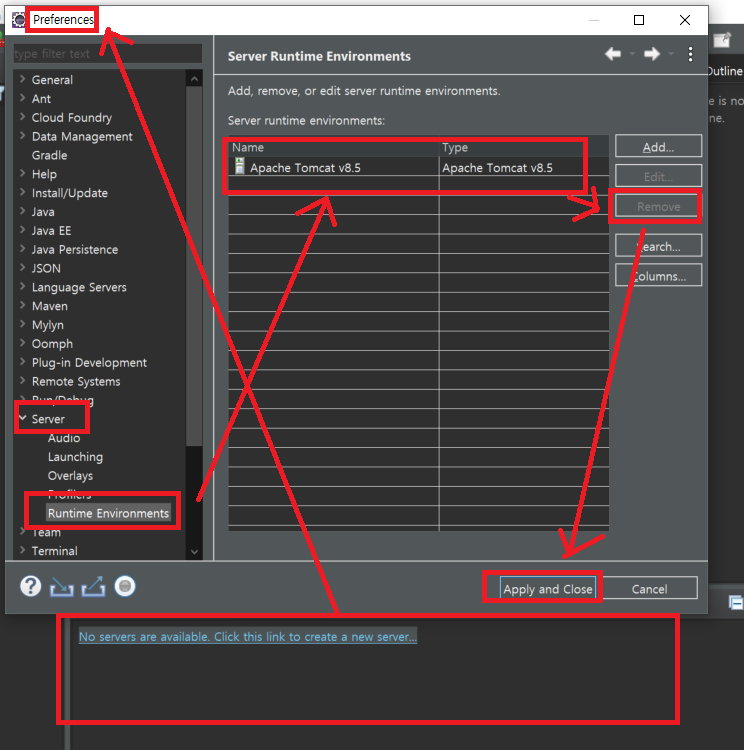
Task: Select Overlays under Server
Action: pyautogui.click(x=70, y=475)
